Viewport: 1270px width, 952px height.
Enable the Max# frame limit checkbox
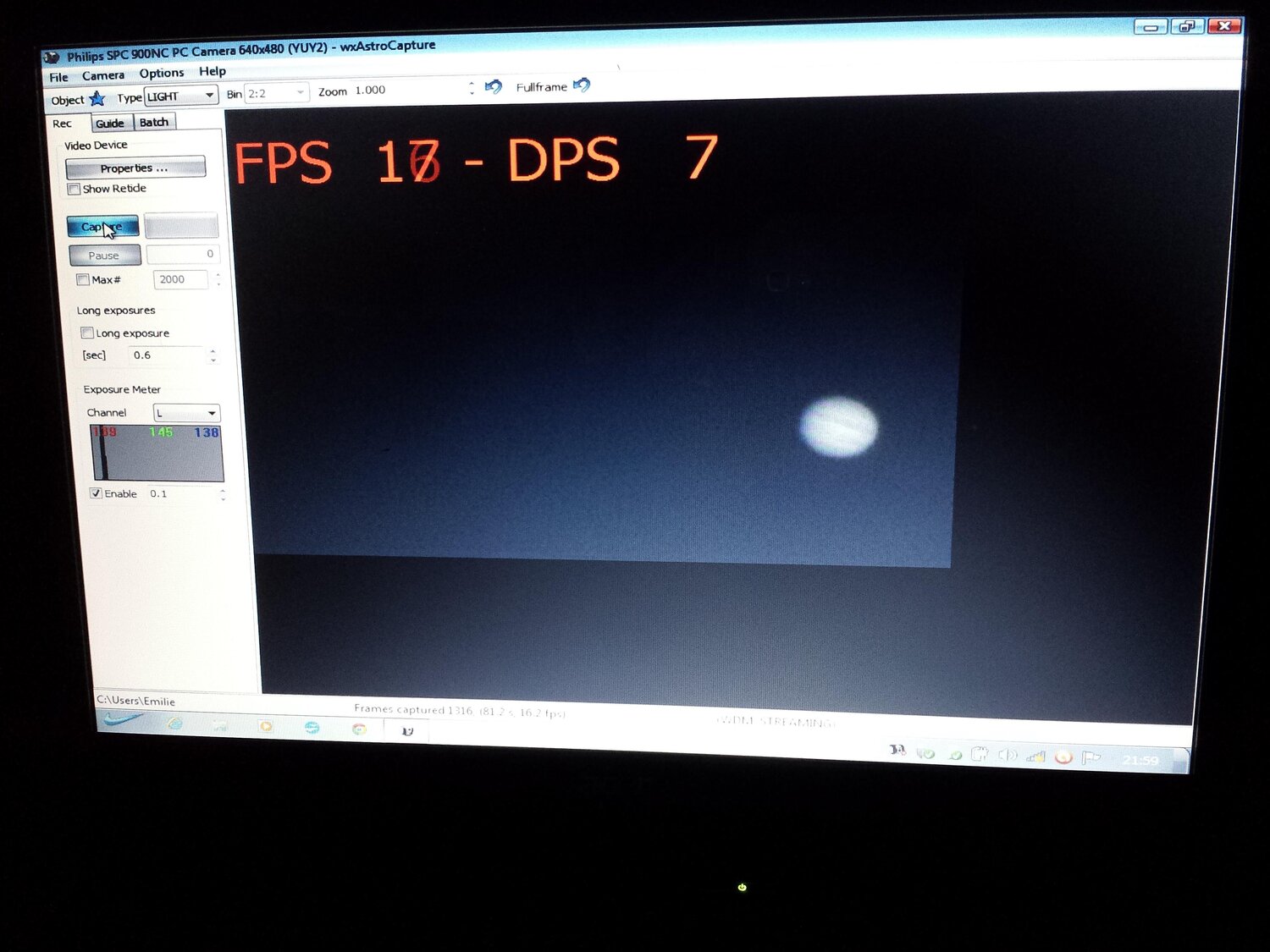click(x=83, y=279)
